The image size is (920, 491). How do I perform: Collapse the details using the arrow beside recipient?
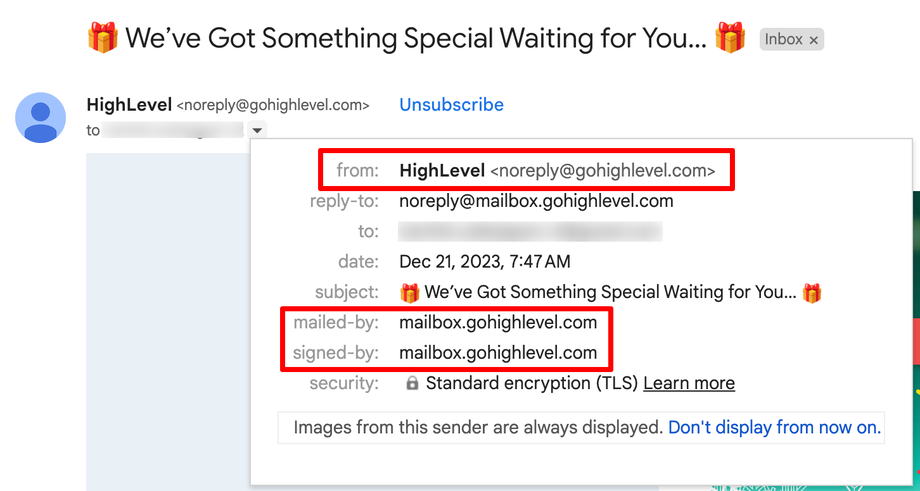(x=258, y=130)
